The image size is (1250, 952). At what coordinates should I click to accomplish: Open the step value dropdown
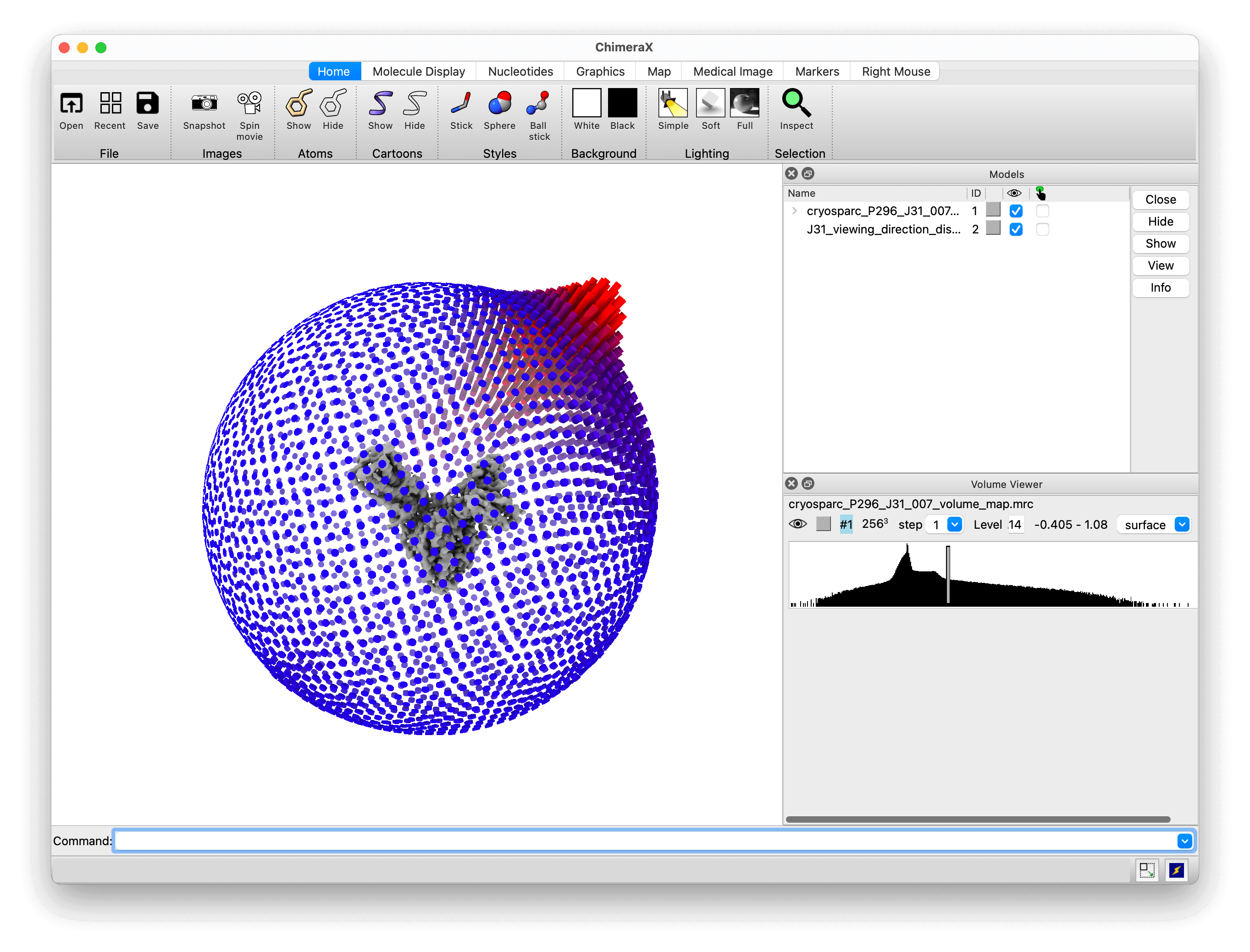(955, 525)
